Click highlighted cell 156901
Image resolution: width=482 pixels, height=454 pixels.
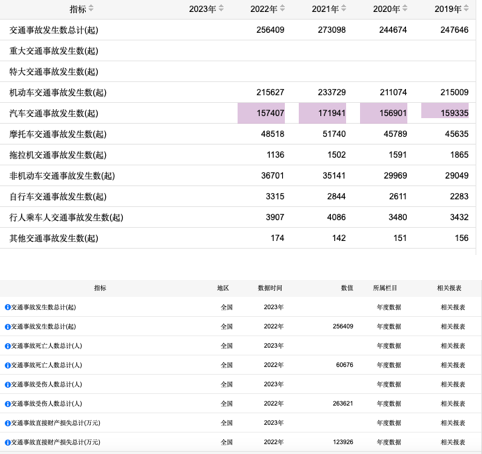(x=384, y=113)
